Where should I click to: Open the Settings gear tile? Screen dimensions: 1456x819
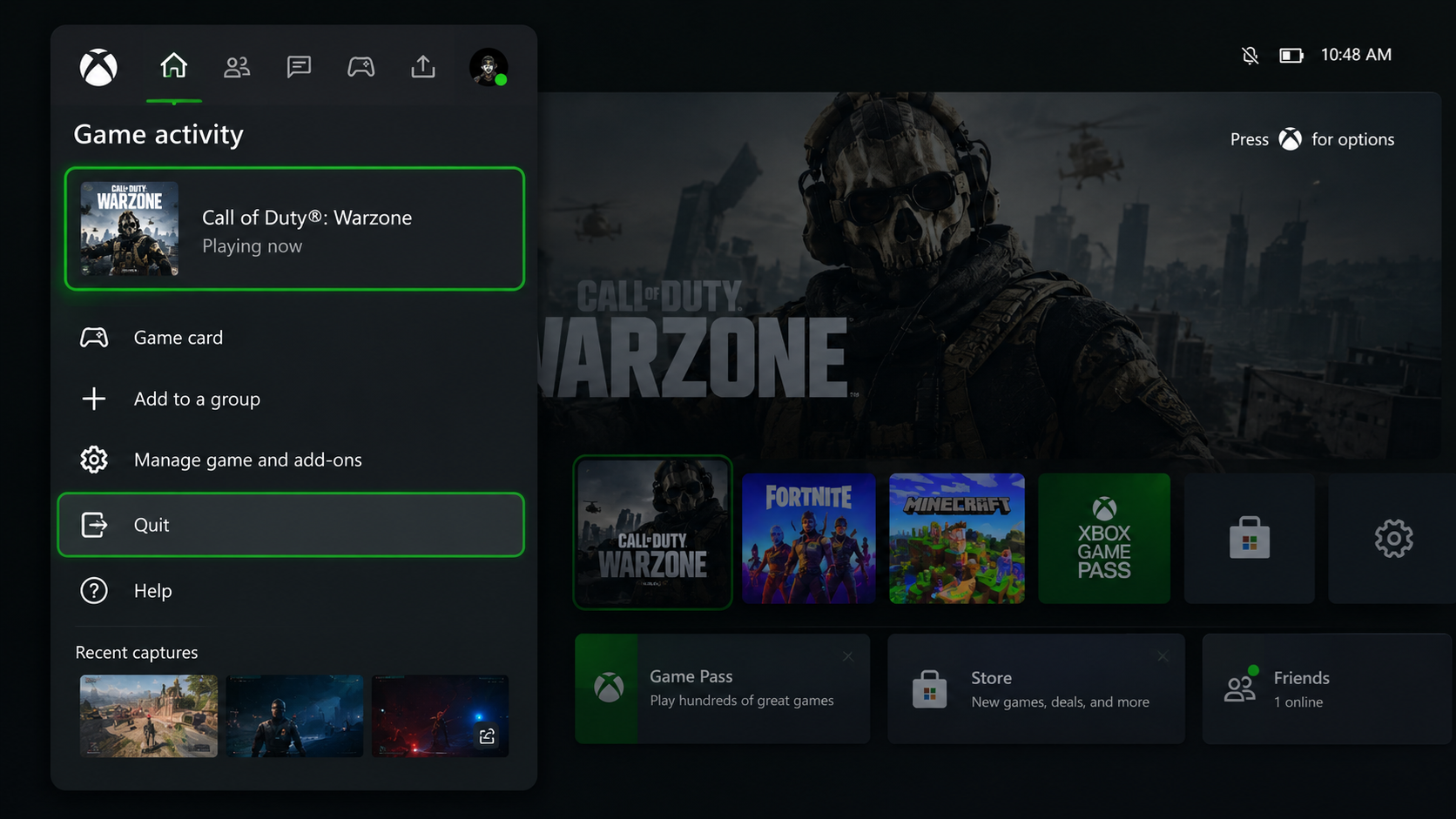(x=1393, y=539)
